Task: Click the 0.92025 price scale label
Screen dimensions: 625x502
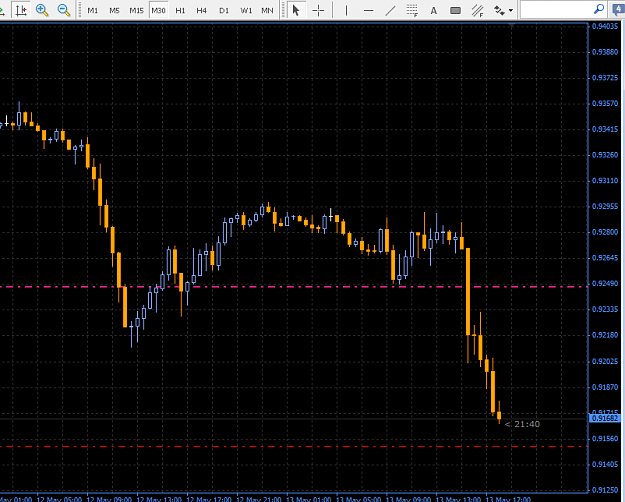Action: (x=605, y=362)
